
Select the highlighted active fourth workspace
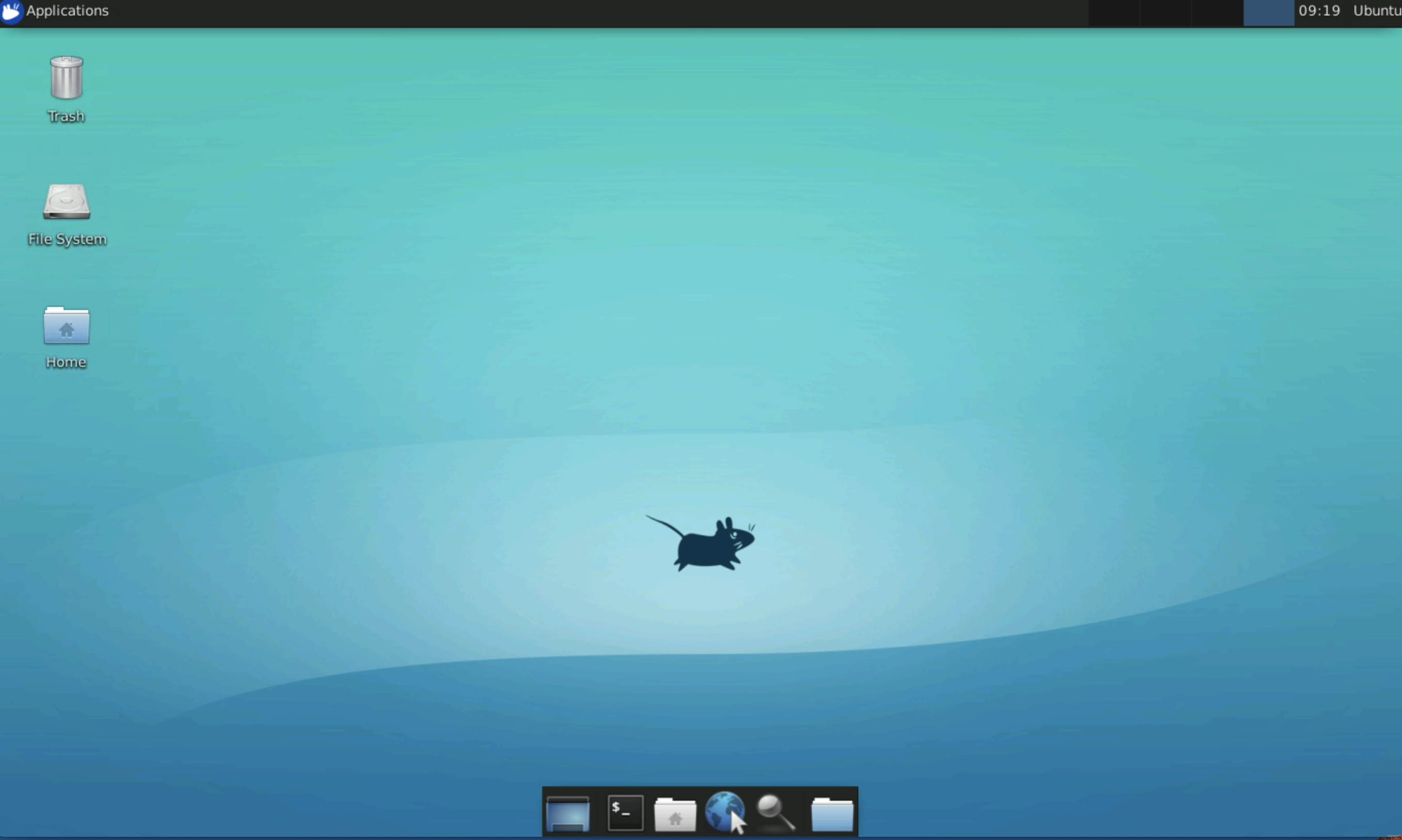1268,12
